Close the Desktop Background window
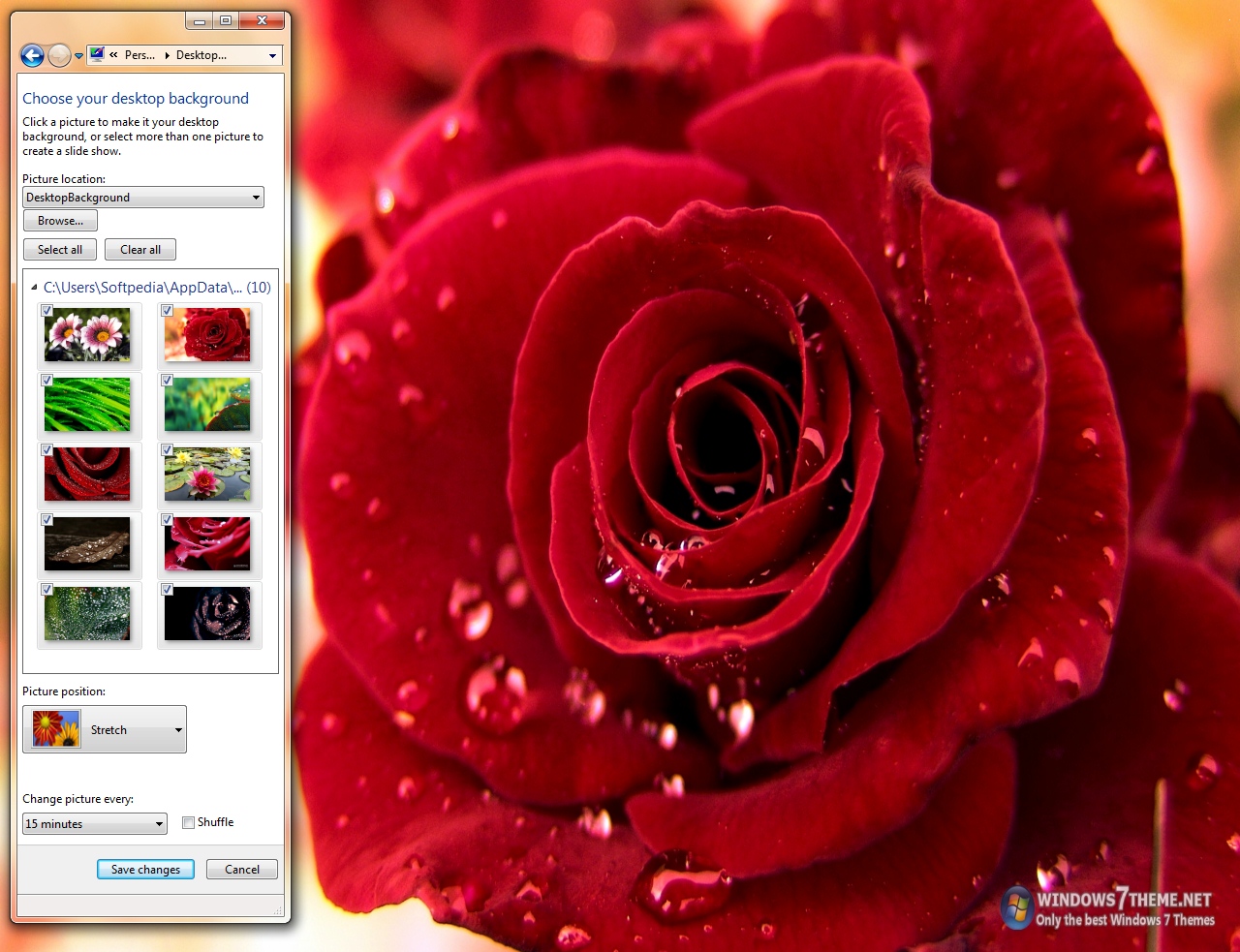The height and width of the screenshot is (952, 1240). click(x=262, y=21)
